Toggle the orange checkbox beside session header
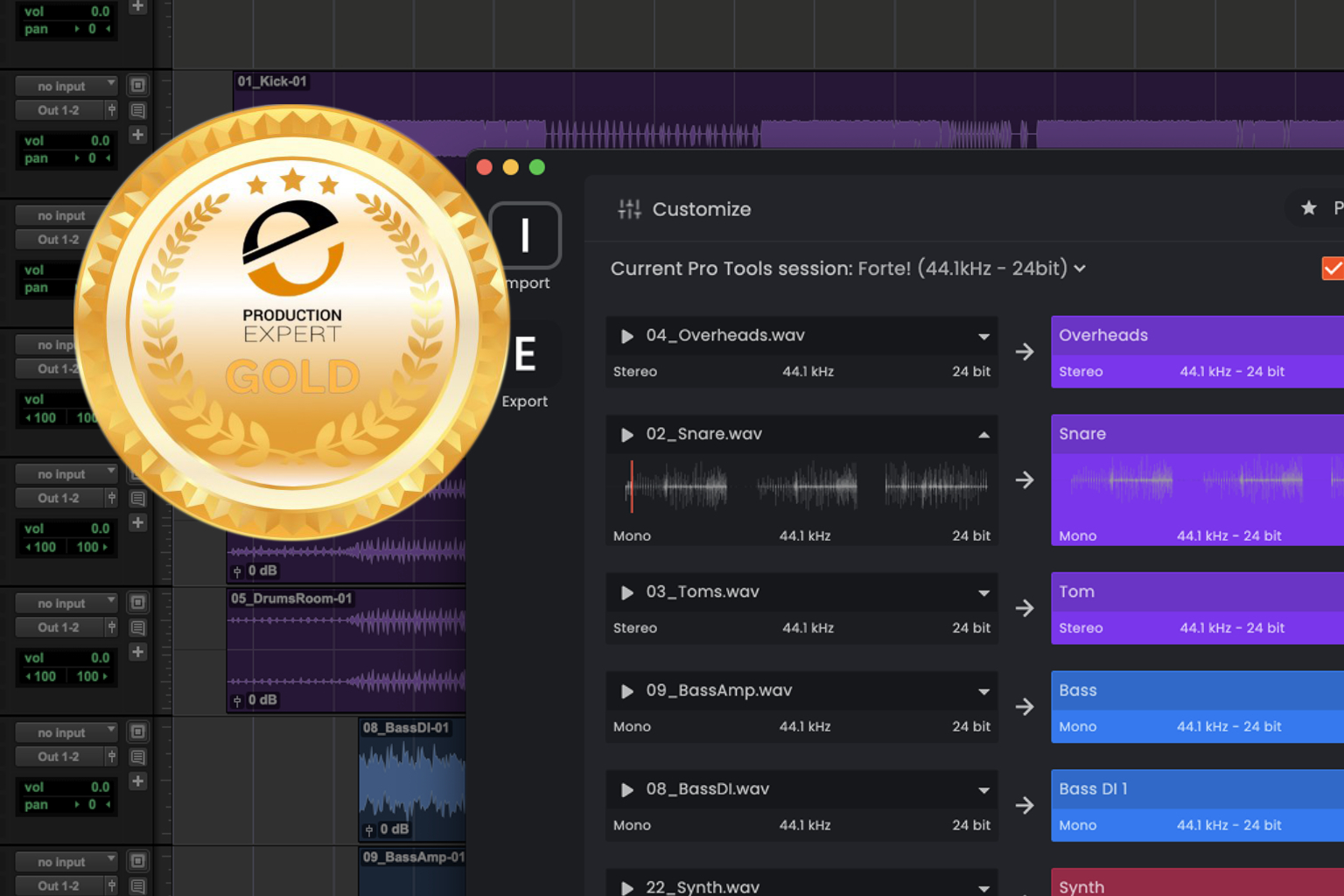 tap(1333, 269)
